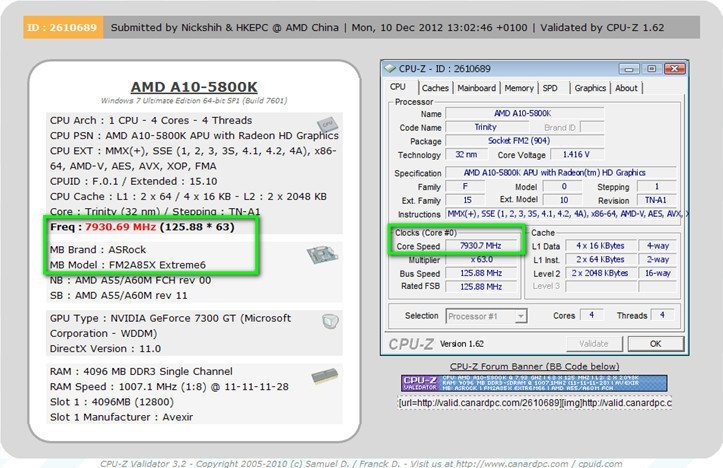Viewport: 723px width, 468px height.
Task: Open the Mainboard tab
Action: (476, 88)
